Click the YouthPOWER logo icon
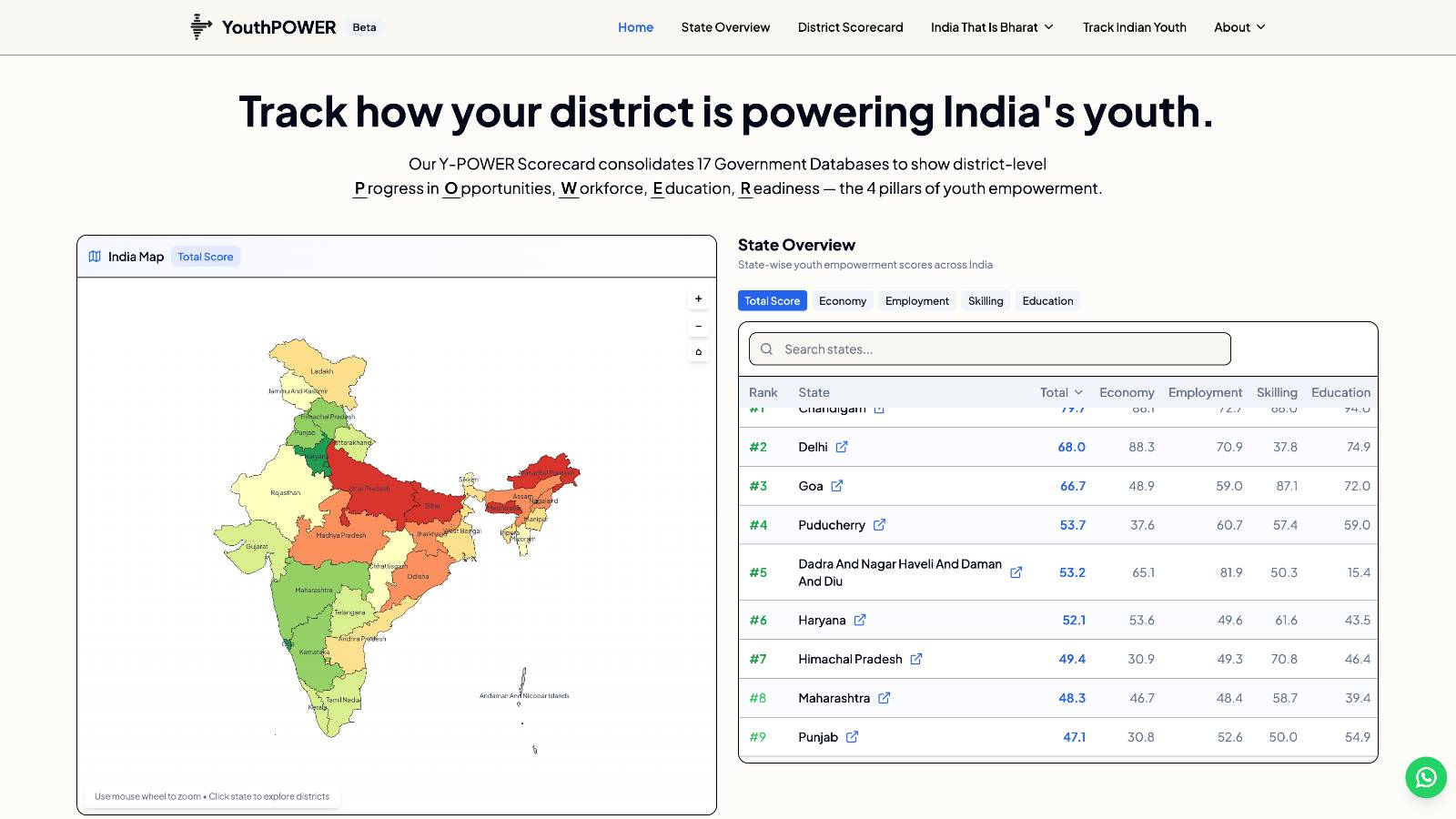 coord(199,27)
